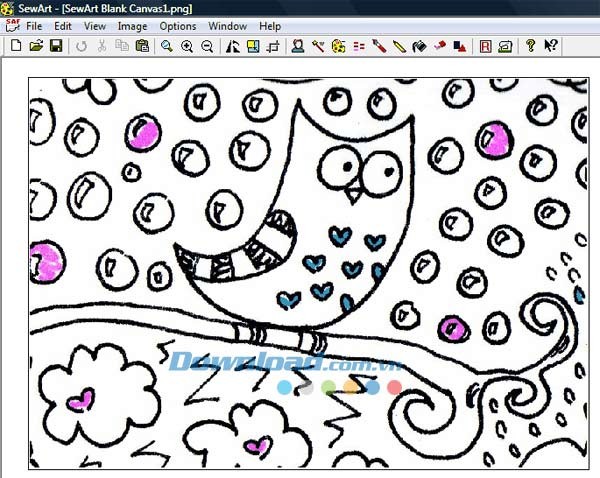Select the eraser tool icon
This screenshot has width=600, height=478.
tap(439, 46)
